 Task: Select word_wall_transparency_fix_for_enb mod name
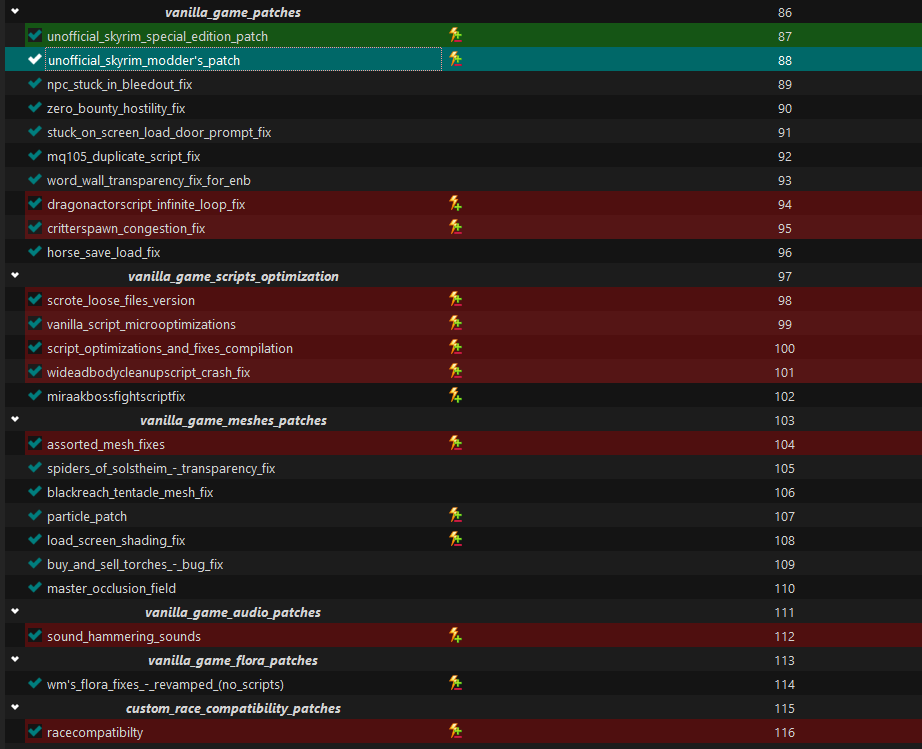point(149,180)
